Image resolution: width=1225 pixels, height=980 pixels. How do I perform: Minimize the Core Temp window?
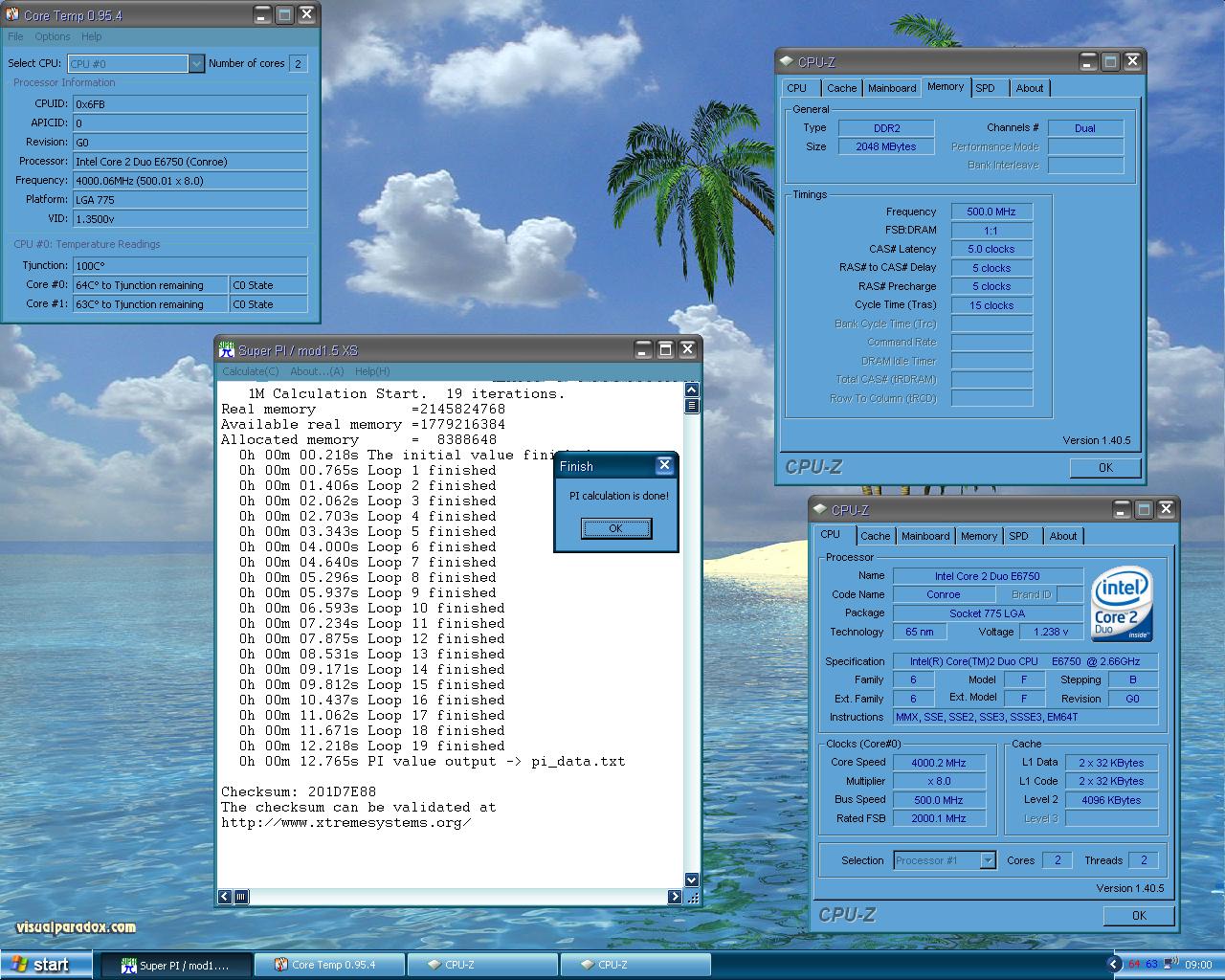click(262, 14)
